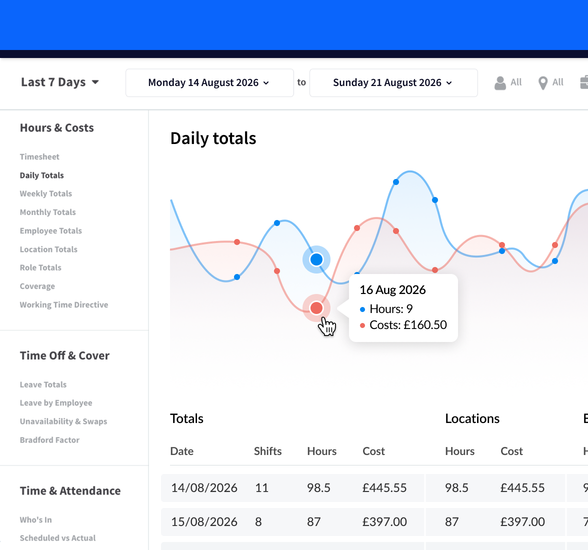Open Unavailability & Swaps report
Screen dimensions: 588x550
coord(63,421)
